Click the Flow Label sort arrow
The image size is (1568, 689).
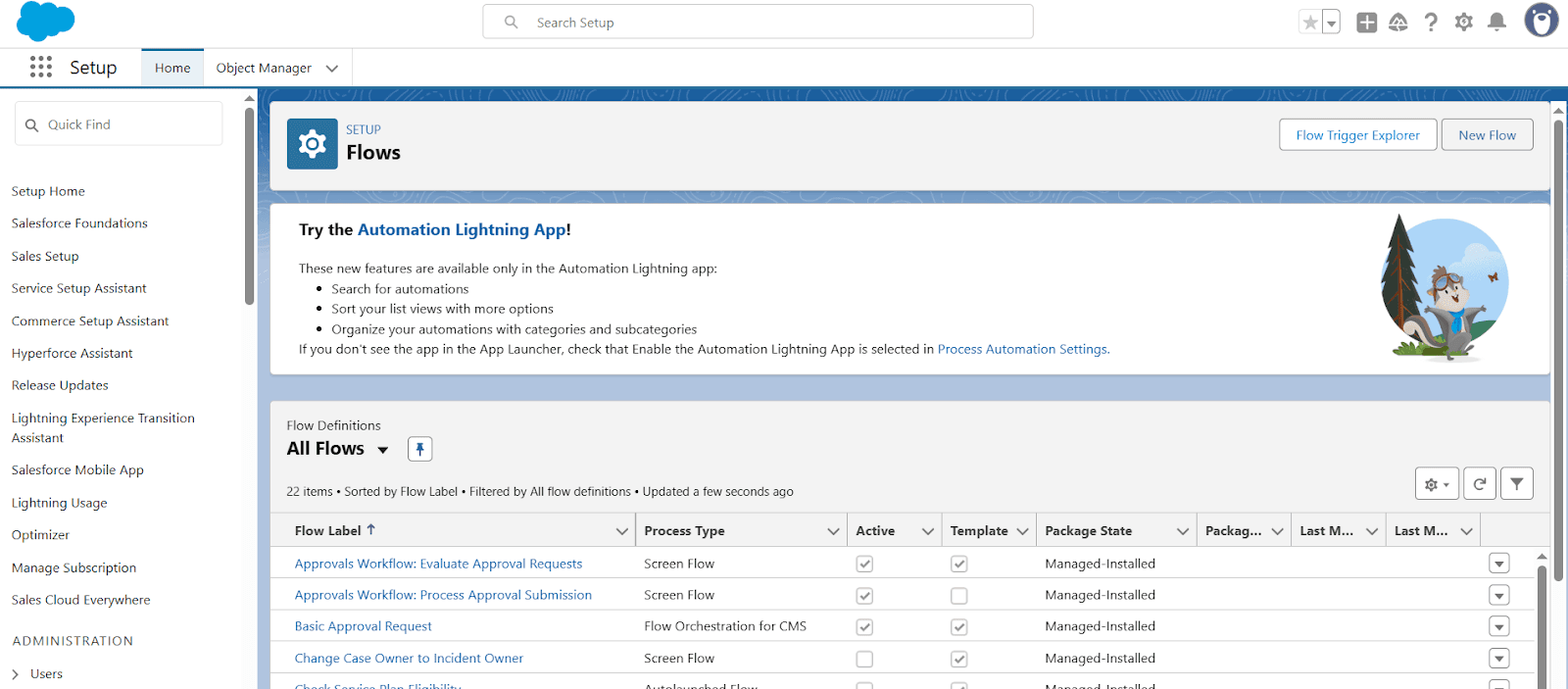pyautogui.click(x=370, y=529)
